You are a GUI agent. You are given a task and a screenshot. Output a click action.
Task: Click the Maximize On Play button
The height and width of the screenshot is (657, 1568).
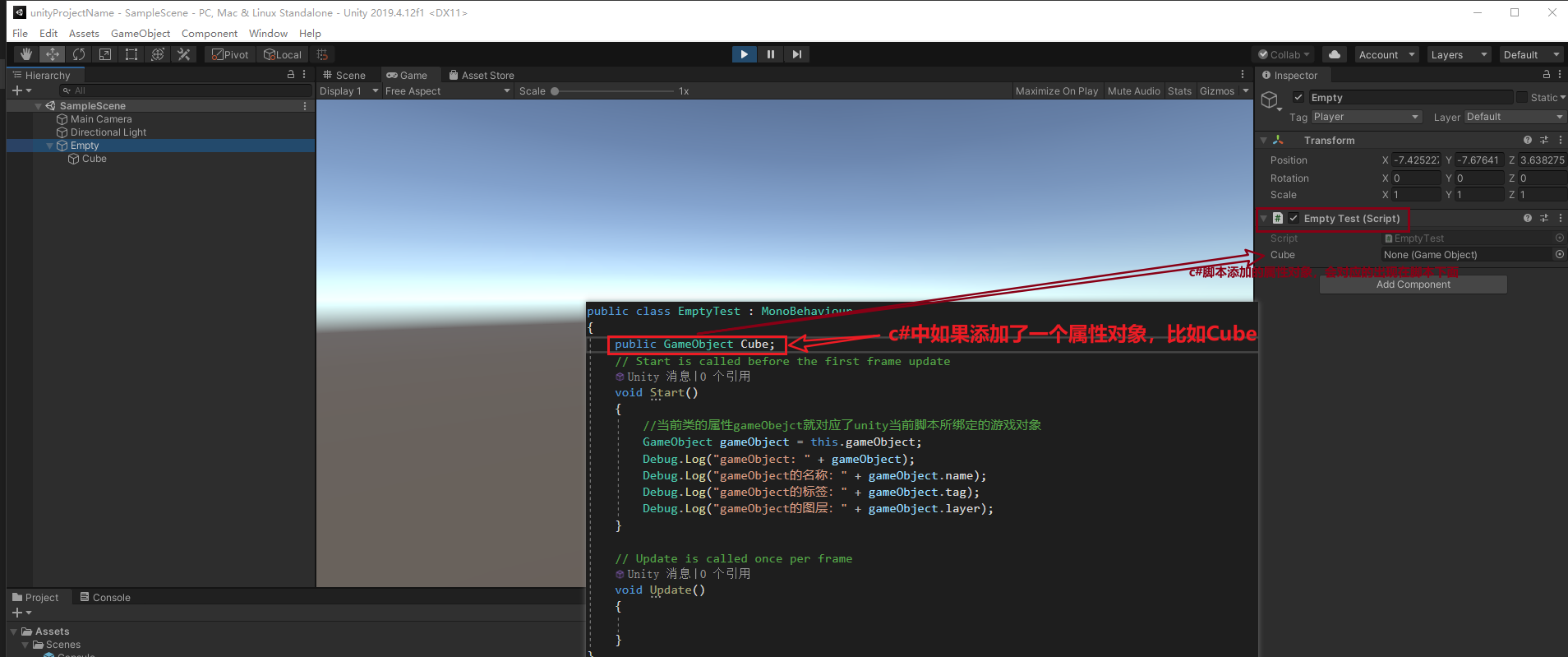(x=1056, y=91)
